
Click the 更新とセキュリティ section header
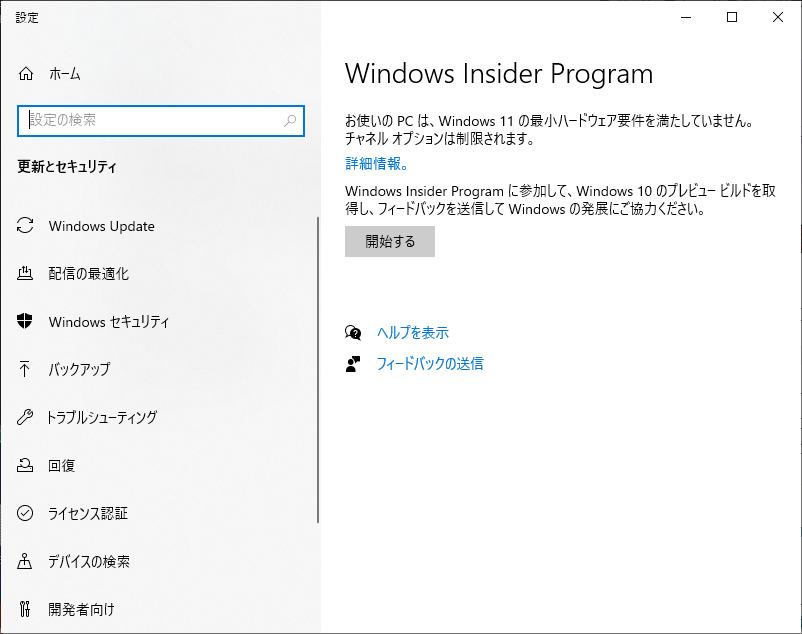point(67,167)
